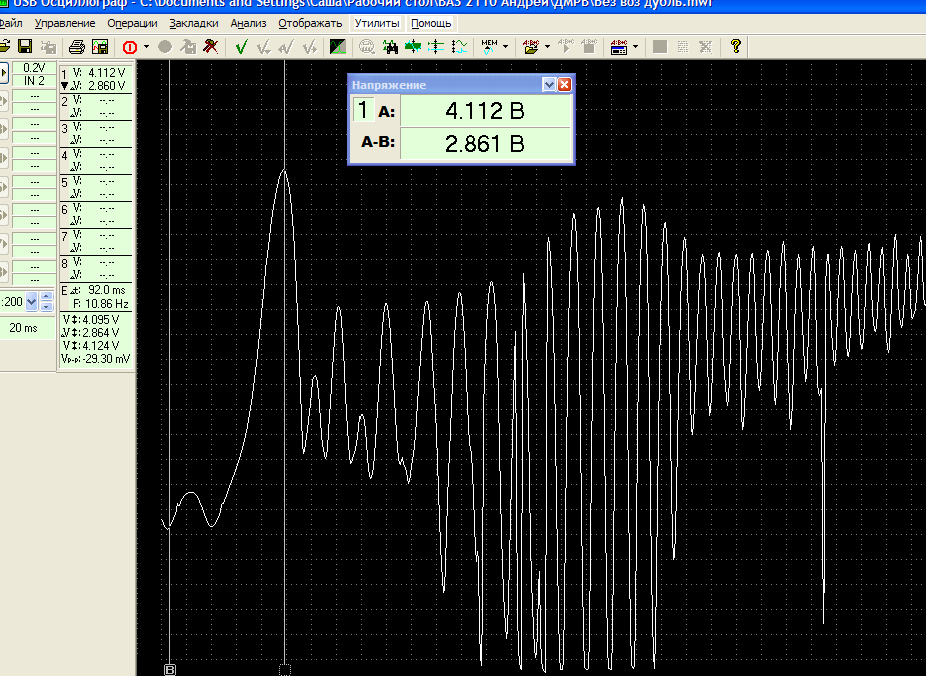Click the binoculars search icon
Screen dimensions: 926x676
(x=390, y=47)
